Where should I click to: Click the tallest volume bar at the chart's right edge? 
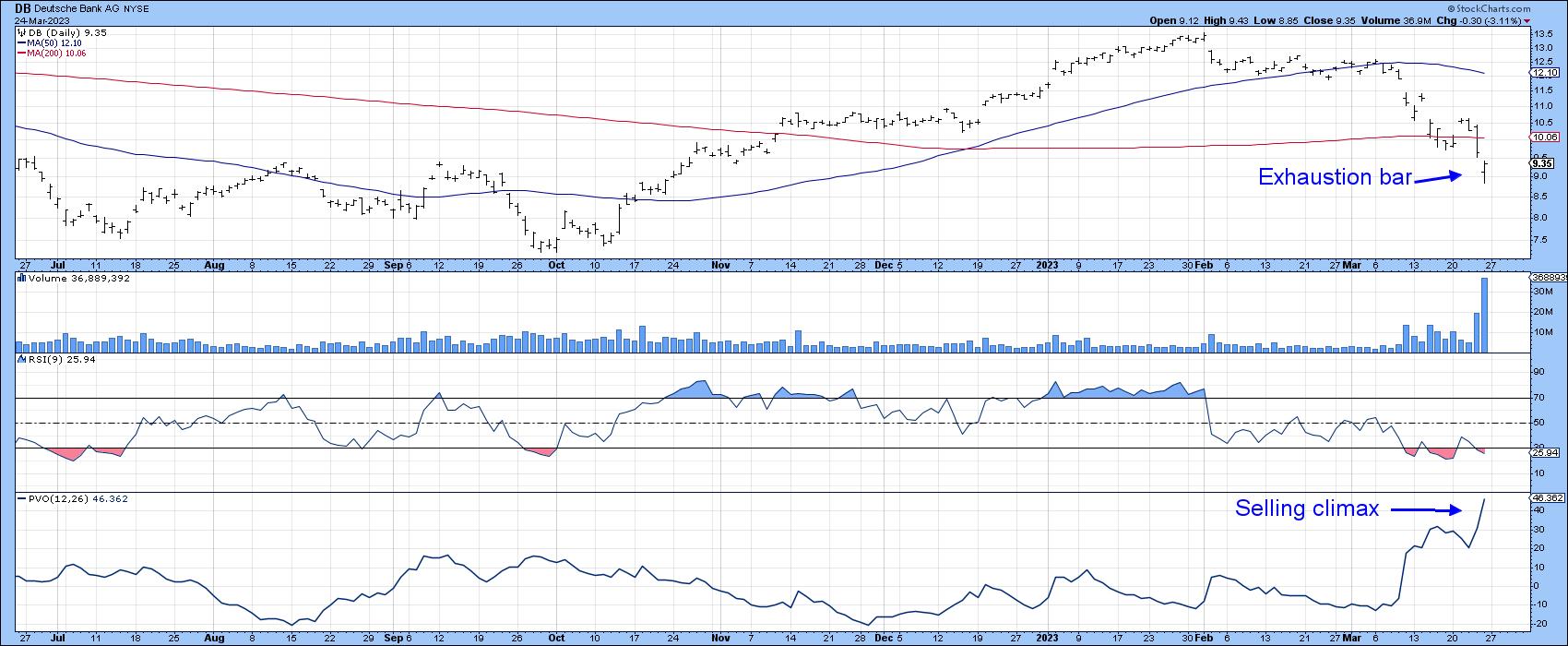point(1484,315)
